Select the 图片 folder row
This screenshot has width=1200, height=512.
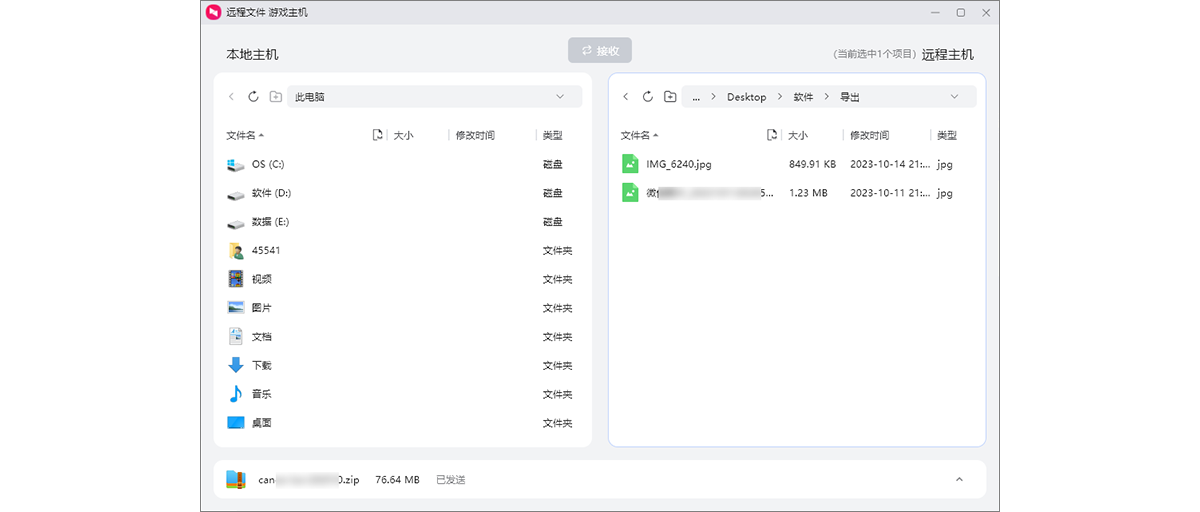[x=402, y=308]
